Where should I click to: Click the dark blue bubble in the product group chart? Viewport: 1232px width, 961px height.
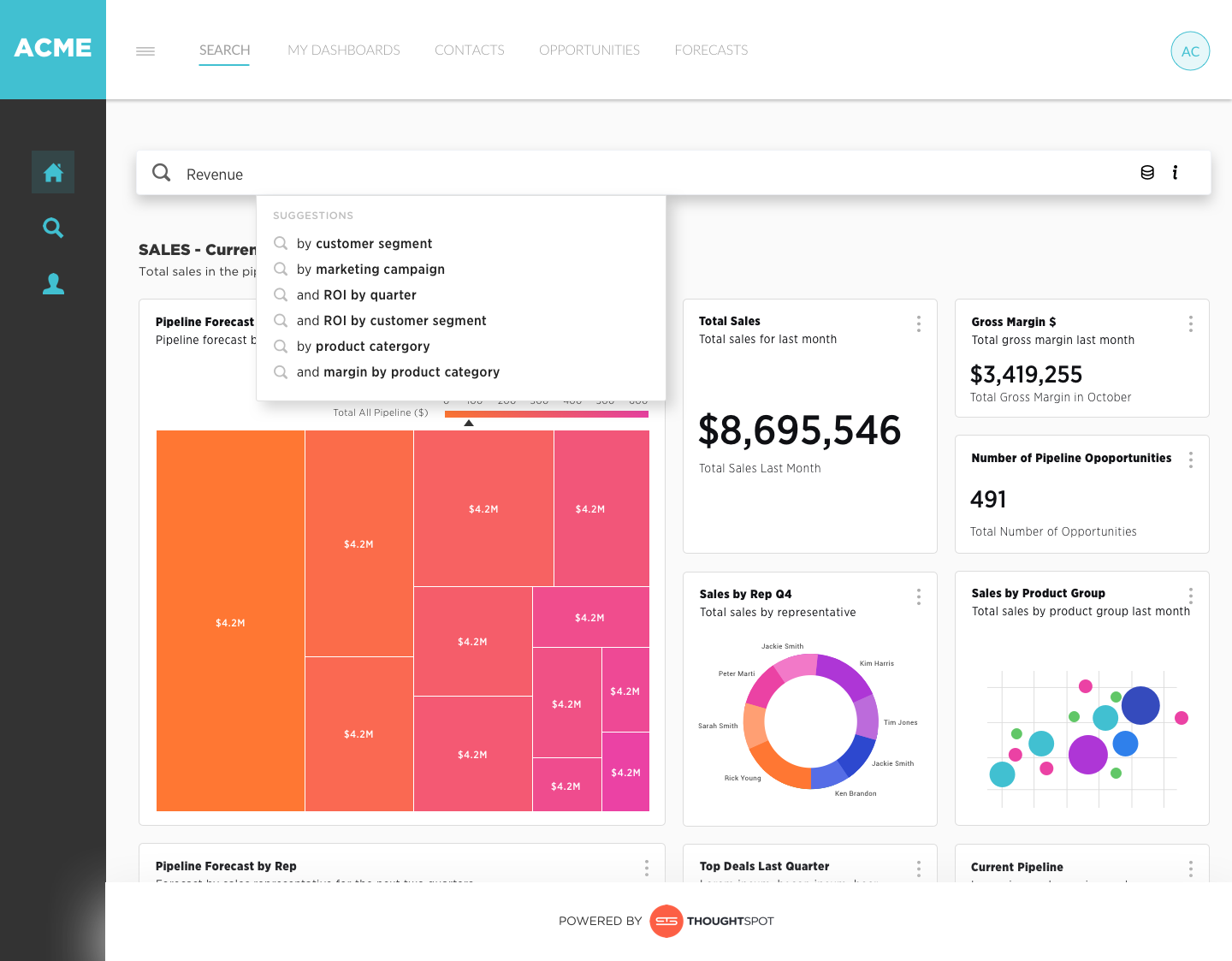pyautogui.click(x=1140, y=705)
